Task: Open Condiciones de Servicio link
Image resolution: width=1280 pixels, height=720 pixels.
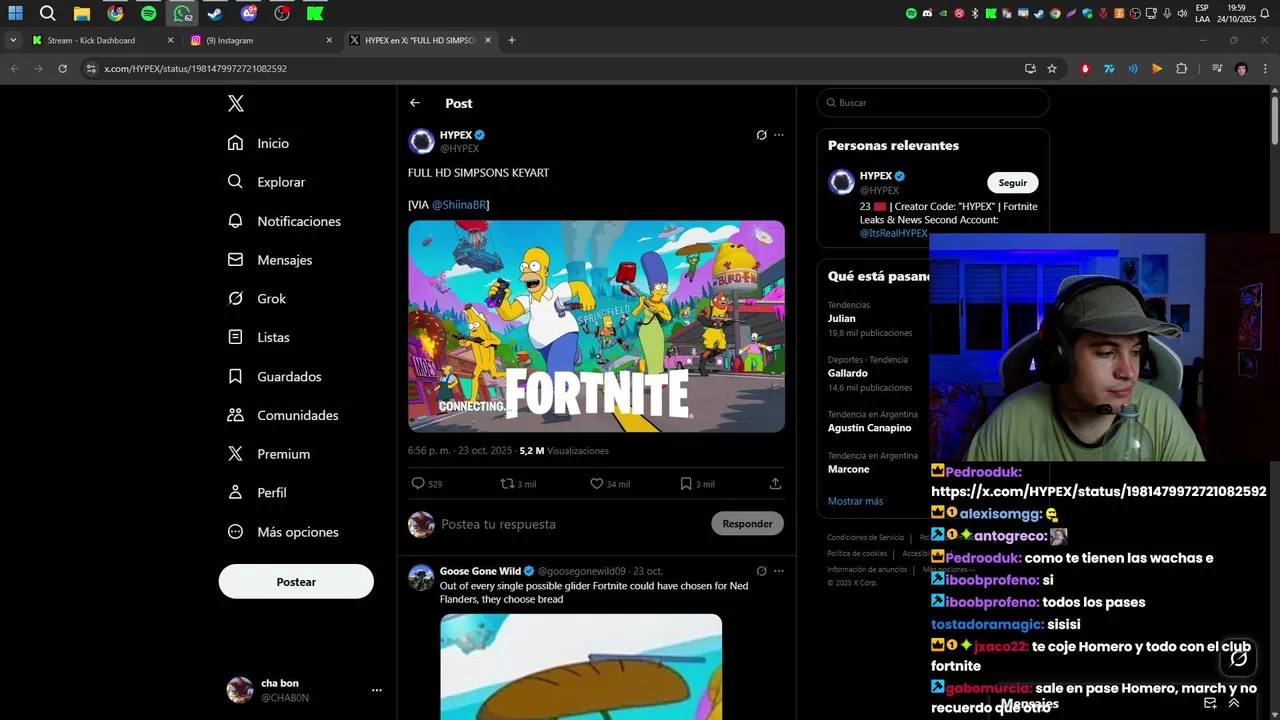Action: pyautogui.click(x=866, y=538)
